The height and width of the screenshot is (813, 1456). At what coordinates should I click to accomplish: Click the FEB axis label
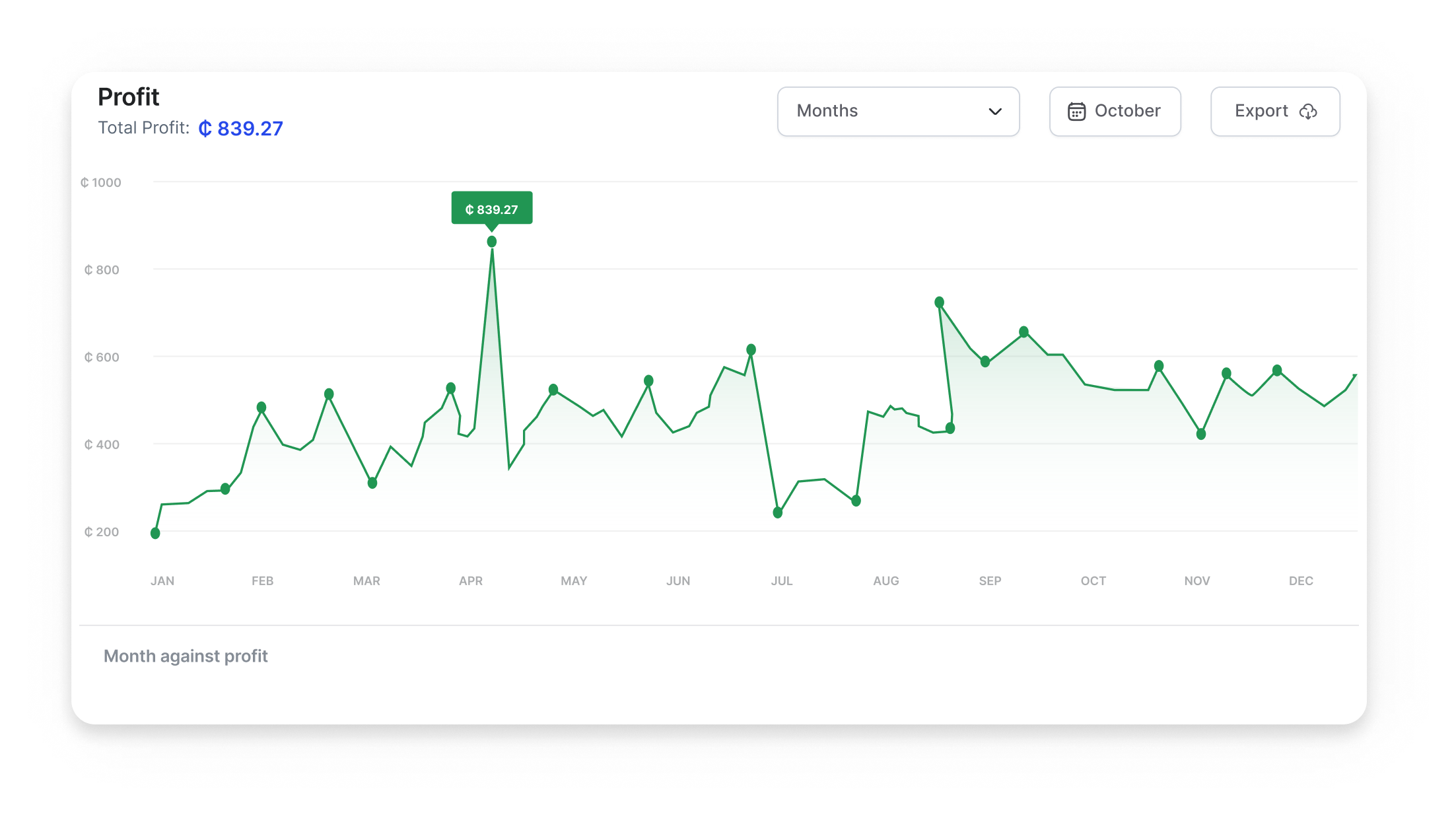tap(262, 581)
